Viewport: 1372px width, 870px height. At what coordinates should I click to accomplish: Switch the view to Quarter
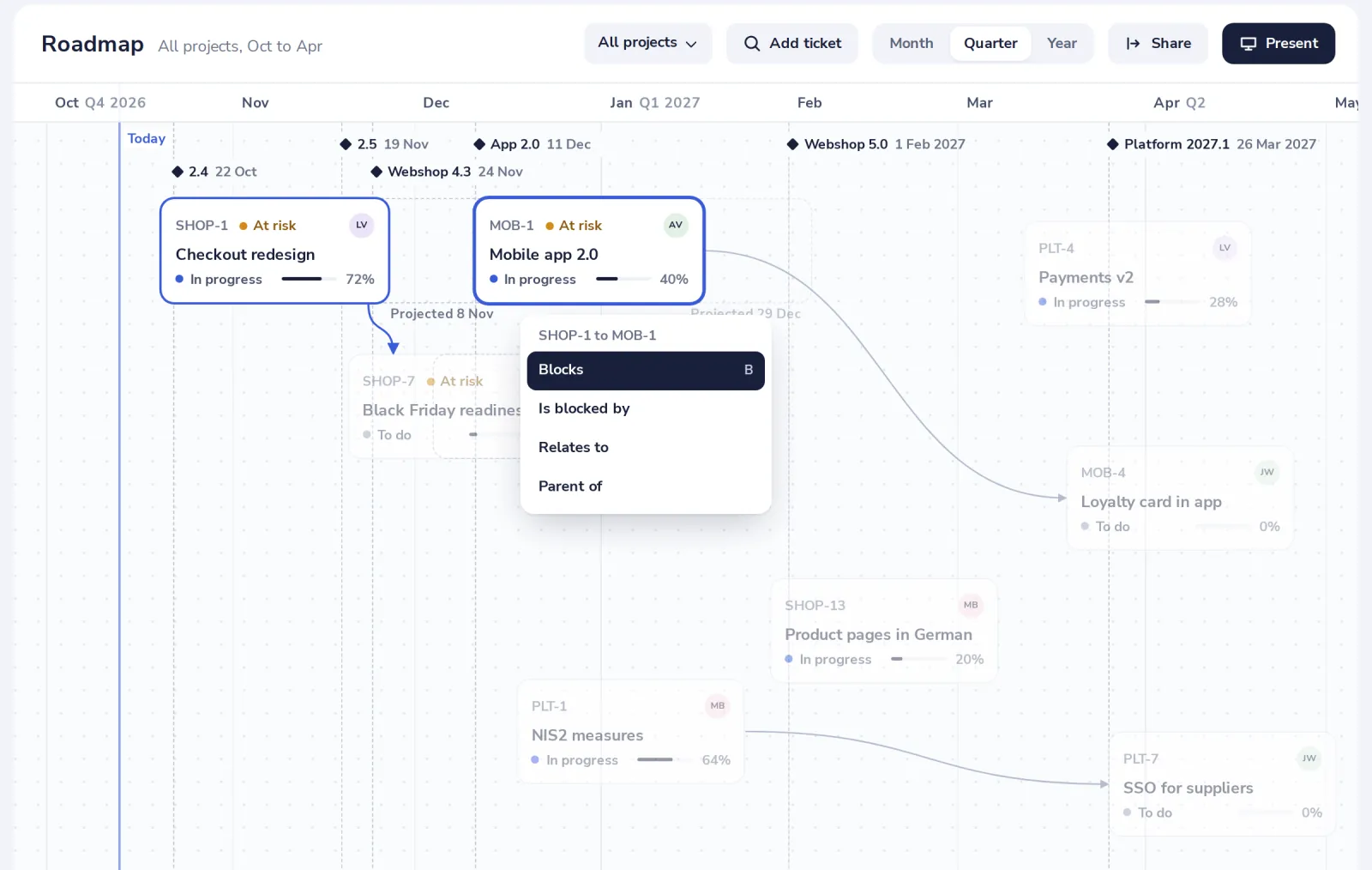[x=990, y=44]
